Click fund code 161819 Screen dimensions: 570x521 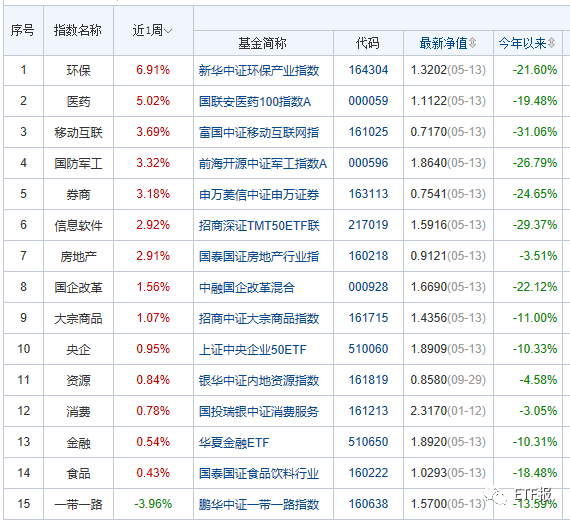[x=368, y=380]
